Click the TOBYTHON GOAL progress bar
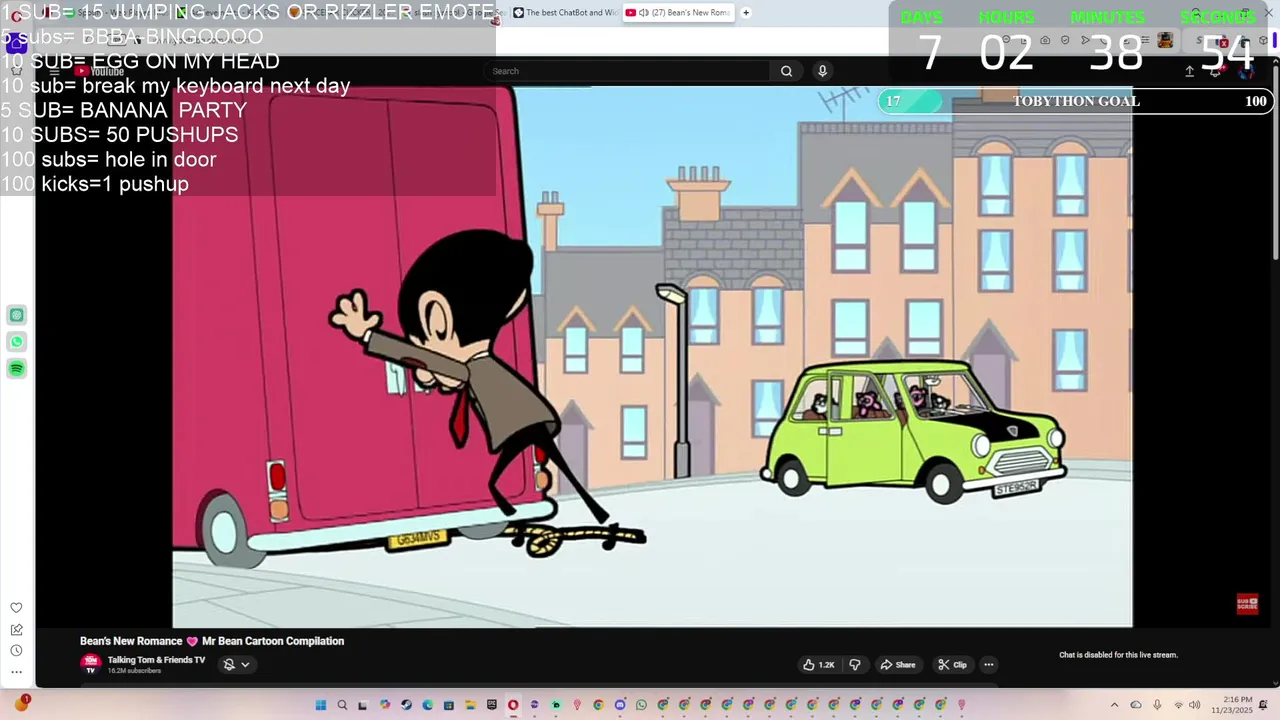The width and height of the screenshot is (1280, 720). point(1075,101)
